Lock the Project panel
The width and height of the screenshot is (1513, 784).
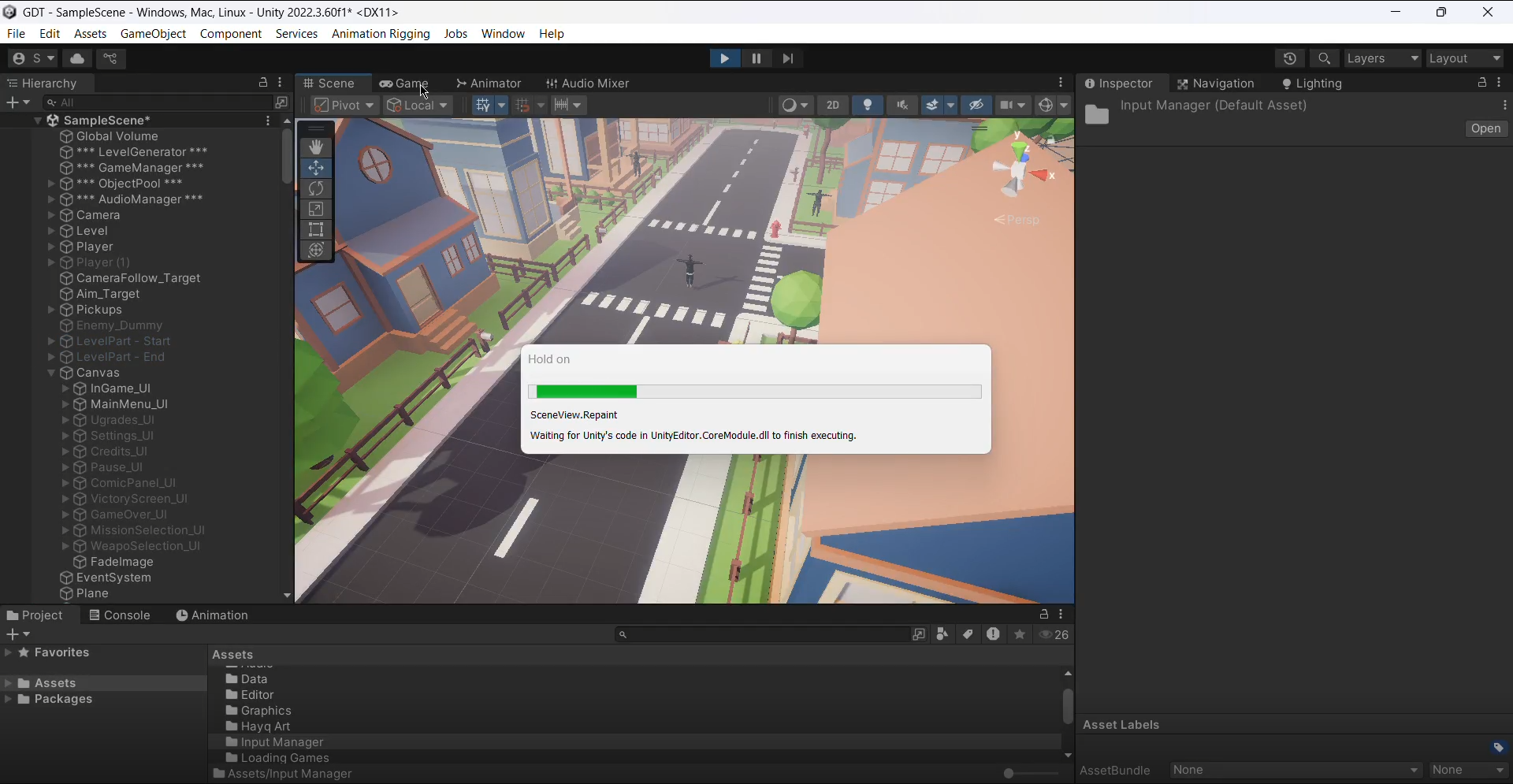click(x=1044, y=615)
